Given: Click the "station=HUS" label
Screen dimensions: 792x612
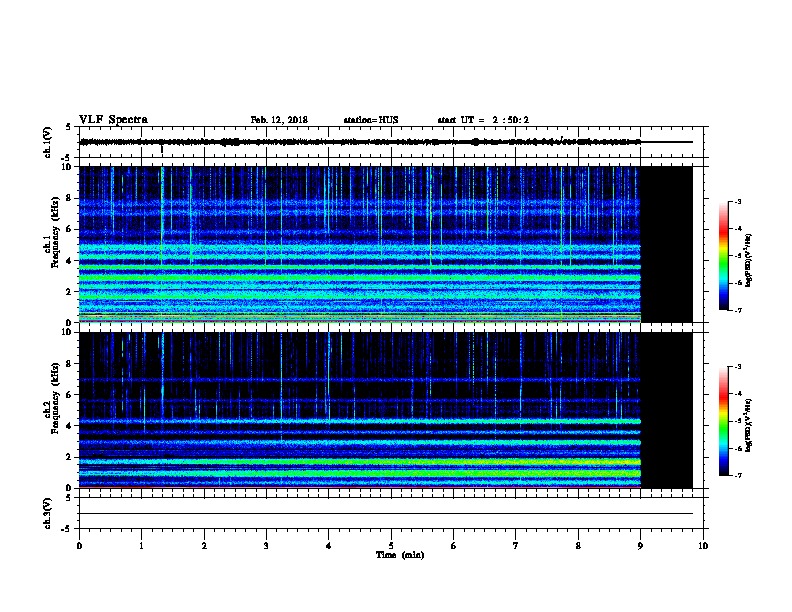Looking at the screenshot, I should pyautogui.click(x=371, y=120).
